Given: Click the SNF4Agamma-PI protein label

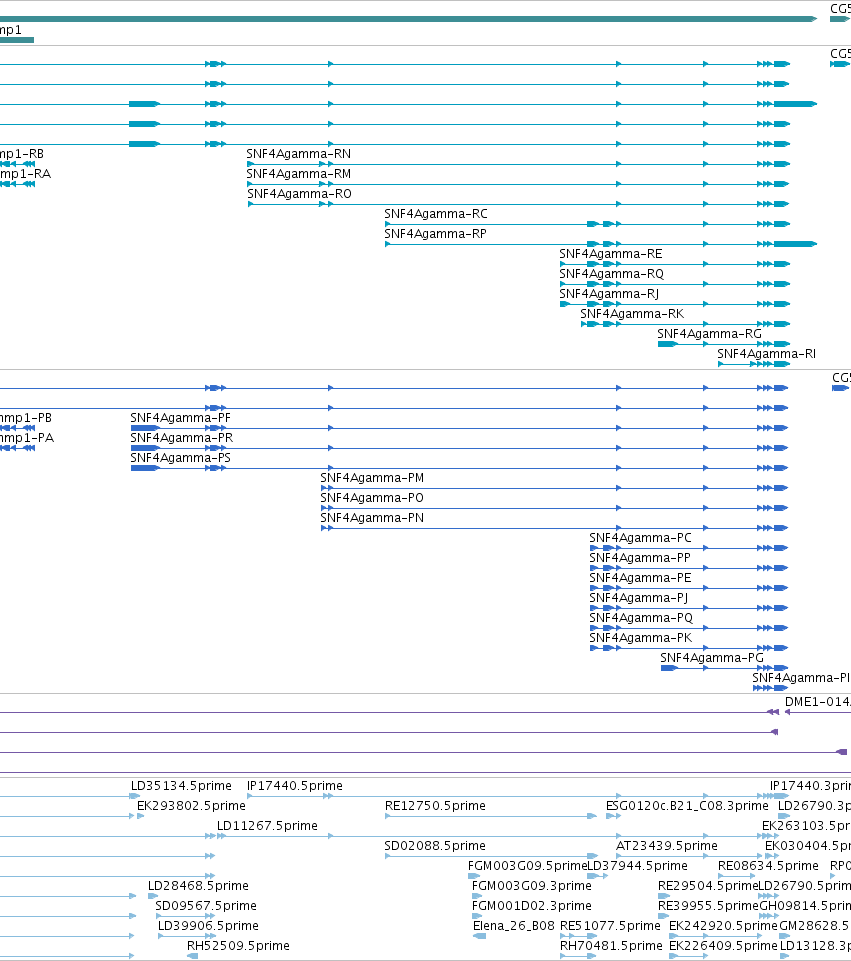Looking at the screenshot, I should point(801,678).
